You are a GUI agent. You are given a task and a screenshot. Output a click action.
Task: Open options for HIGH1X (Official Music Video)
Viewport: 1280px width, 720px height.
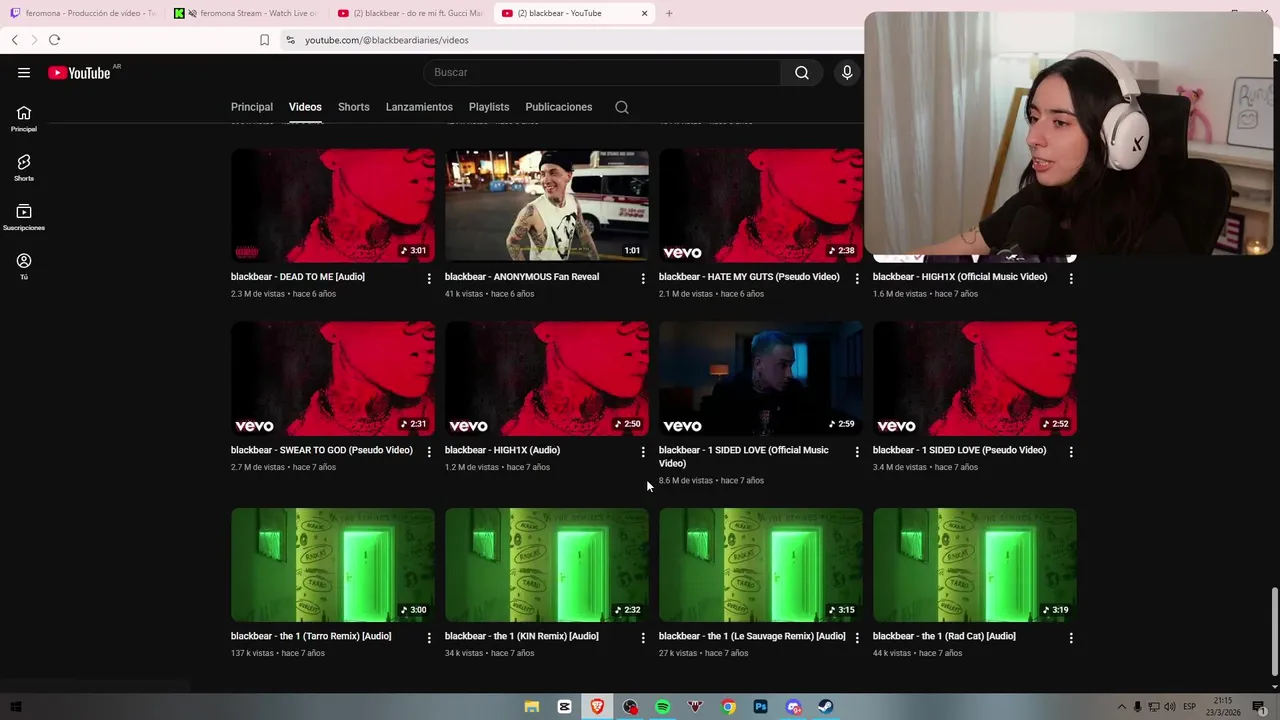coord(1071,278)
